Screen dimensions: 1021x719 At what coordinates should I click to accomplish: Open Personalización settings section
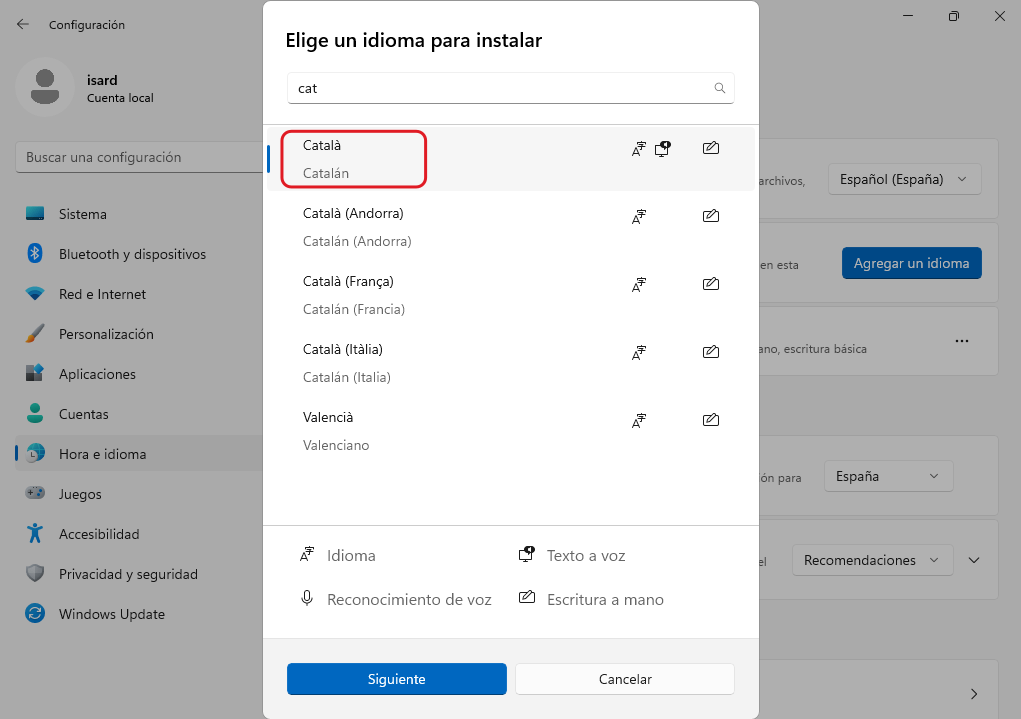coord(106,334)
